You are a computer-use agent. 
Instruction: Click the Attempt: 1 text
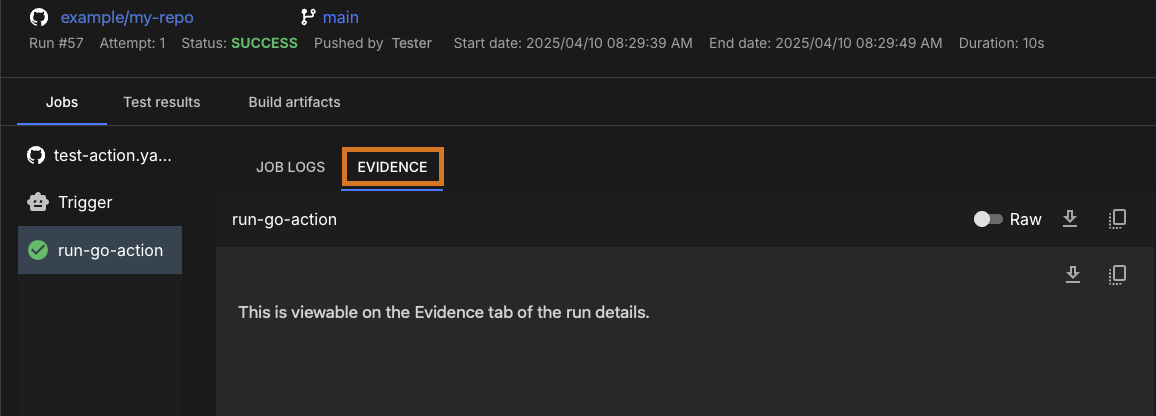tap(133, 44)
